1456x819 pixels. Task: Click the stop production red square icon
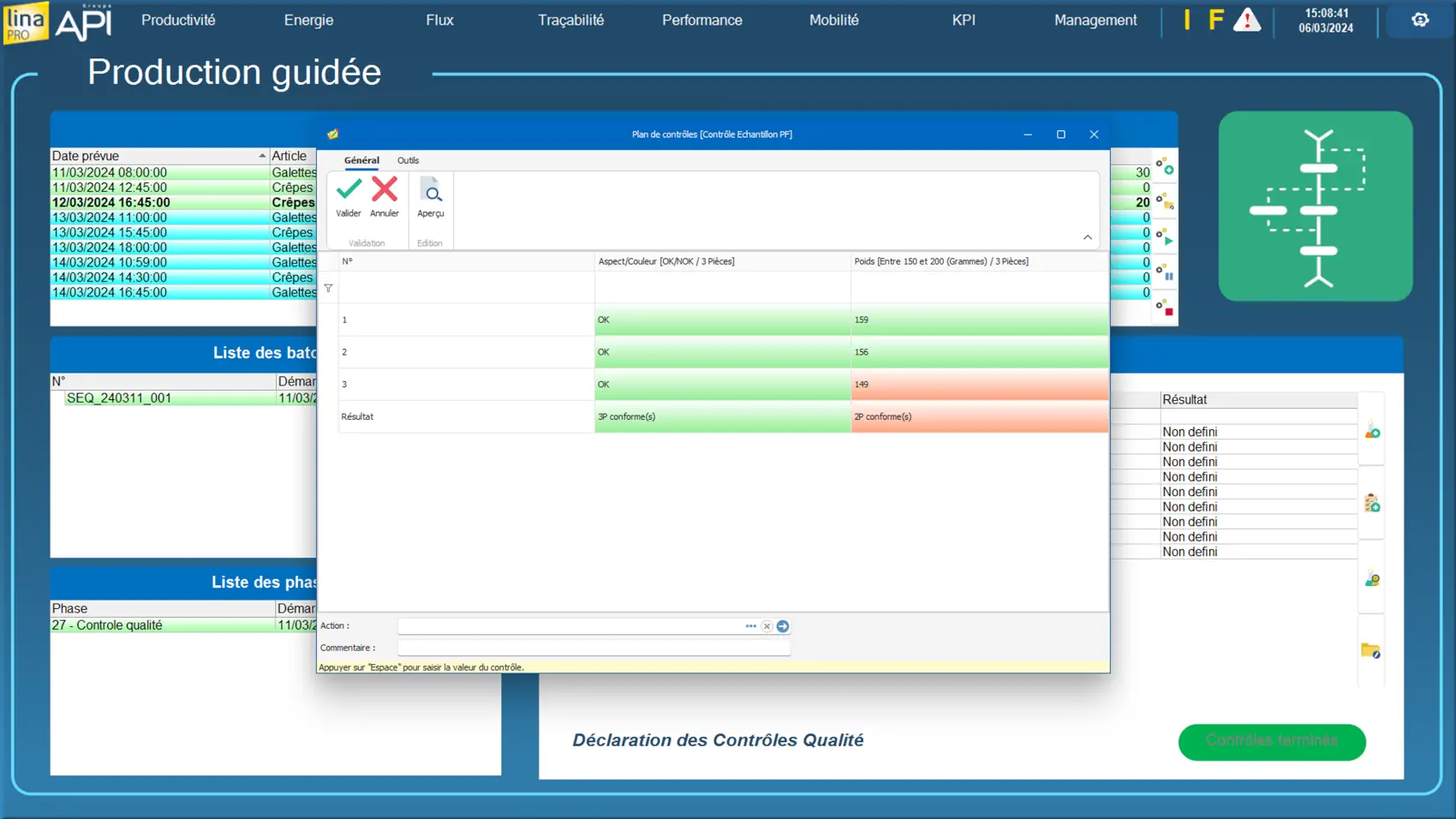pos(1165,308)
